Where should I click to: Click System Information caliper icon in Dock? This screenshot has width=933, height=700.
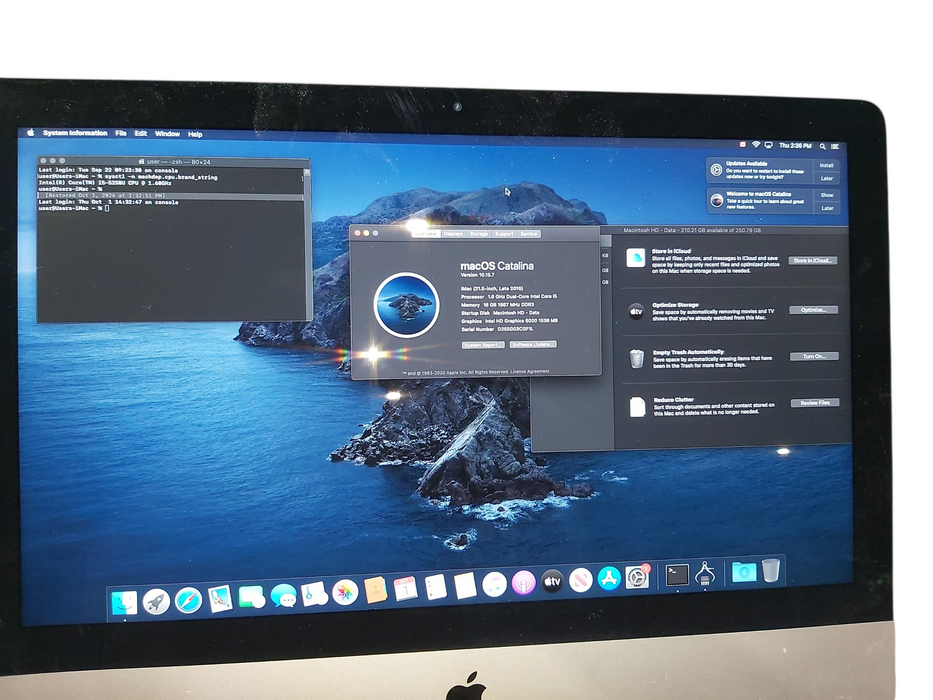tap(705, 573)
